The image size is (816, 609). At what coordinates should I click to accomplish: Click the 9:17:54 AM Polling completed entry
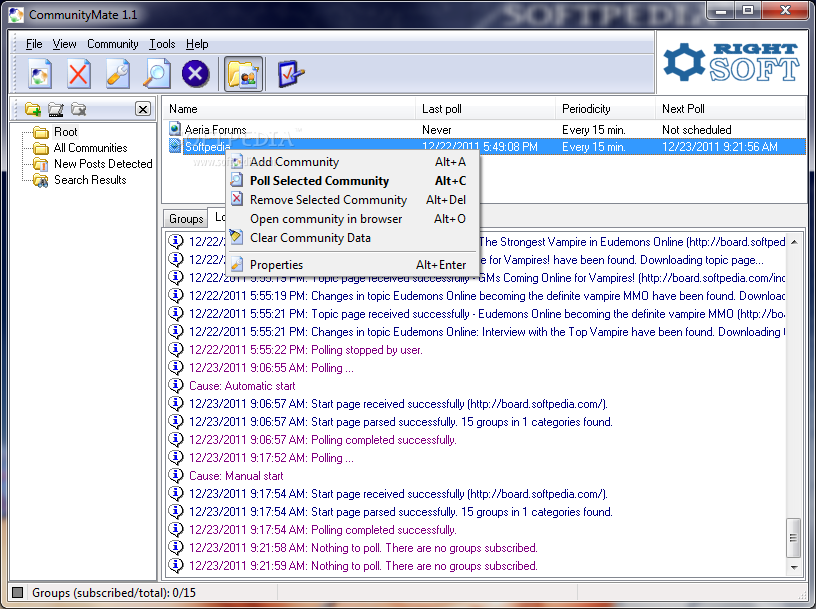pos(323,530)
